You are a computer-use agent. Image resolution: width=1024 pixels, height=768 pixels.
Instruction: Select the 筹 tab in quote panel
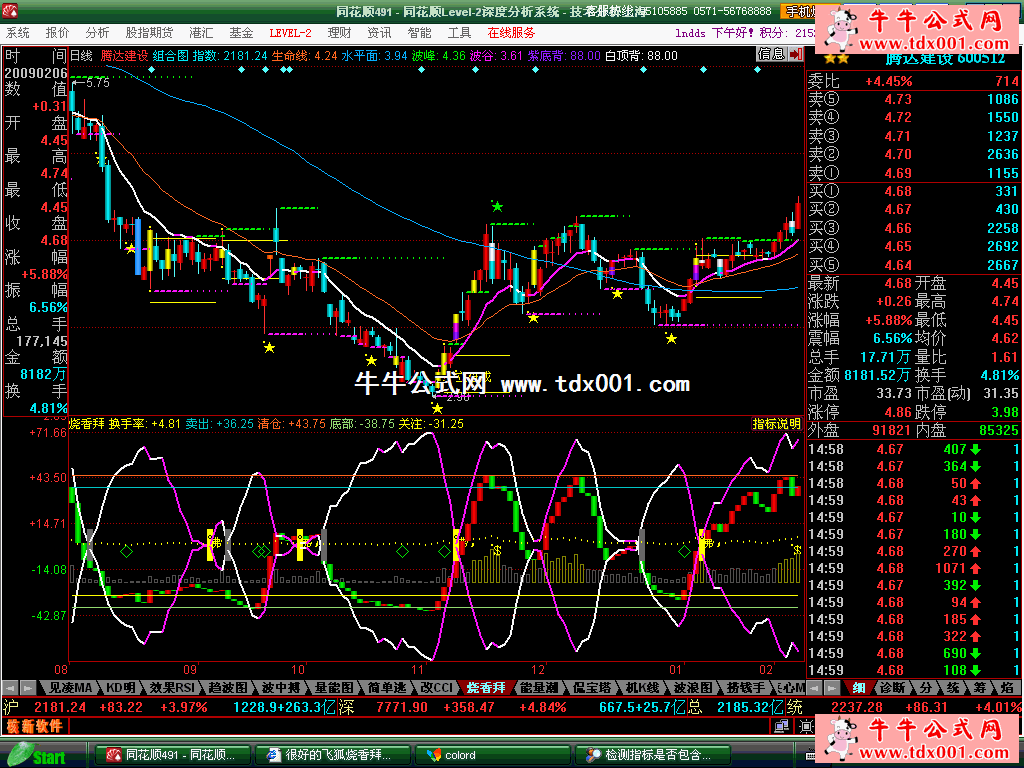pos(981,688)
